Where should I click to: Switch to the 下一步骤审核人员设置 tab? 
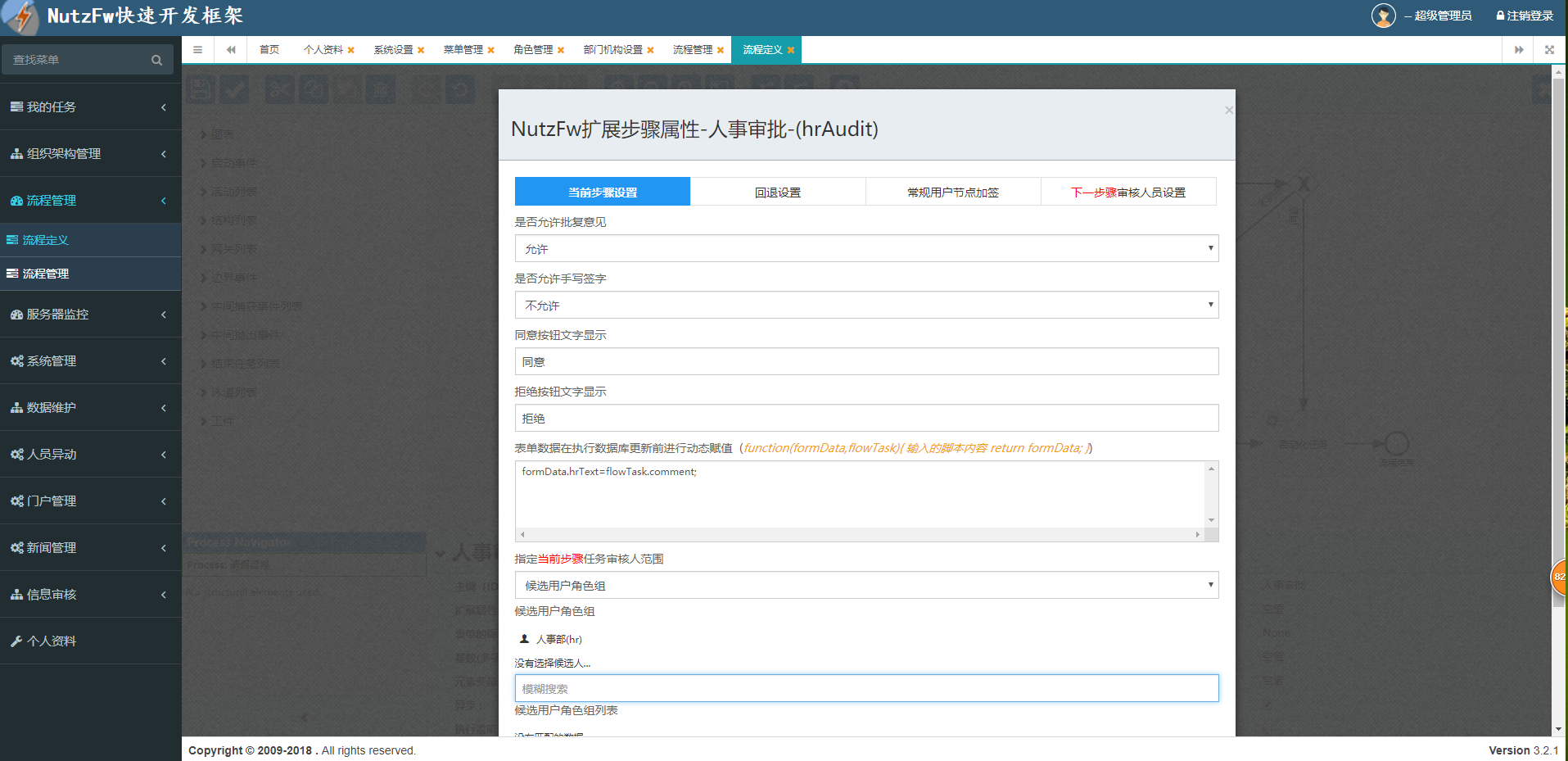click(1128, 192)
